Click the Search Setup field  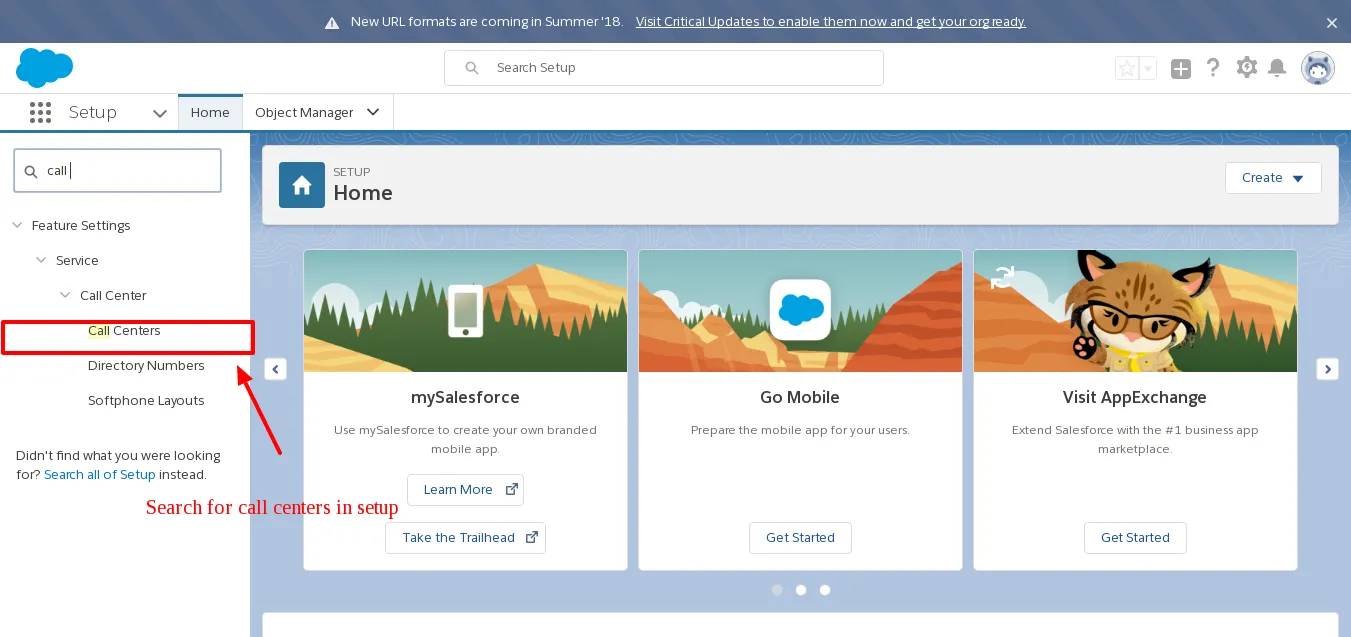pos(664,68)
